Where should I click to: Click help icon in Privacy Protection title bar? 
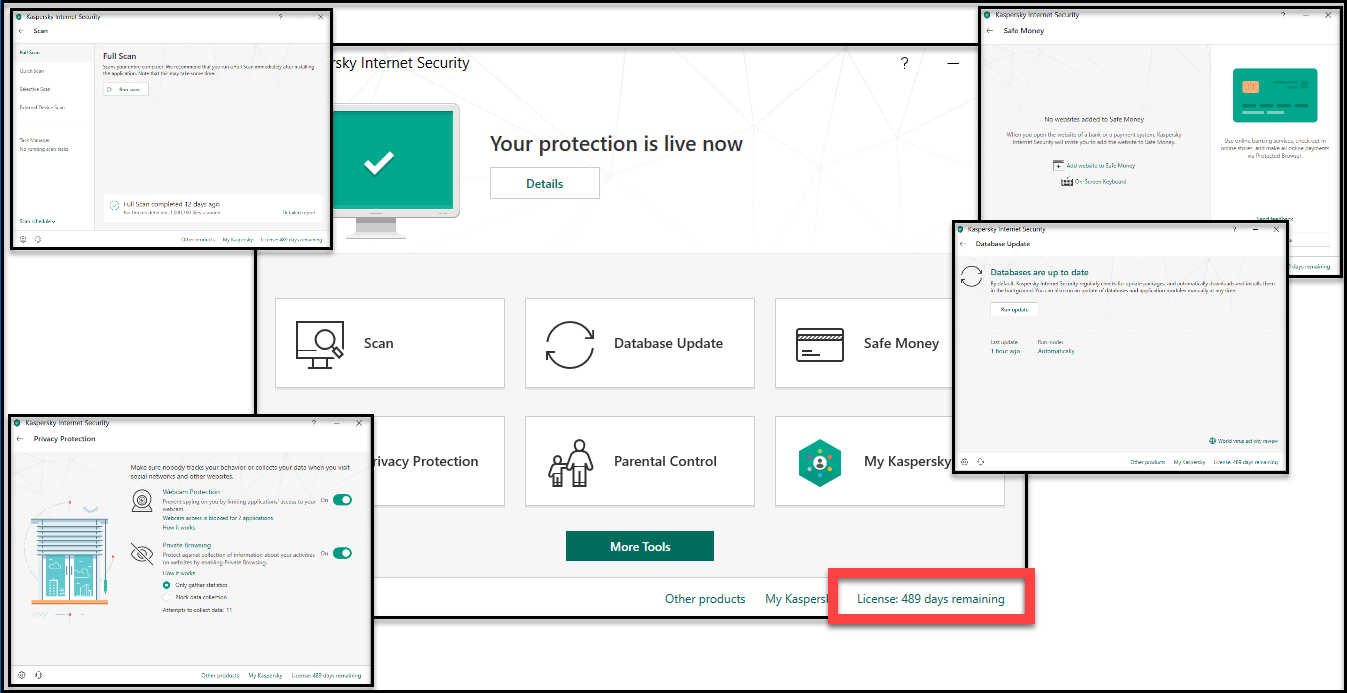(x=314, y=423)
